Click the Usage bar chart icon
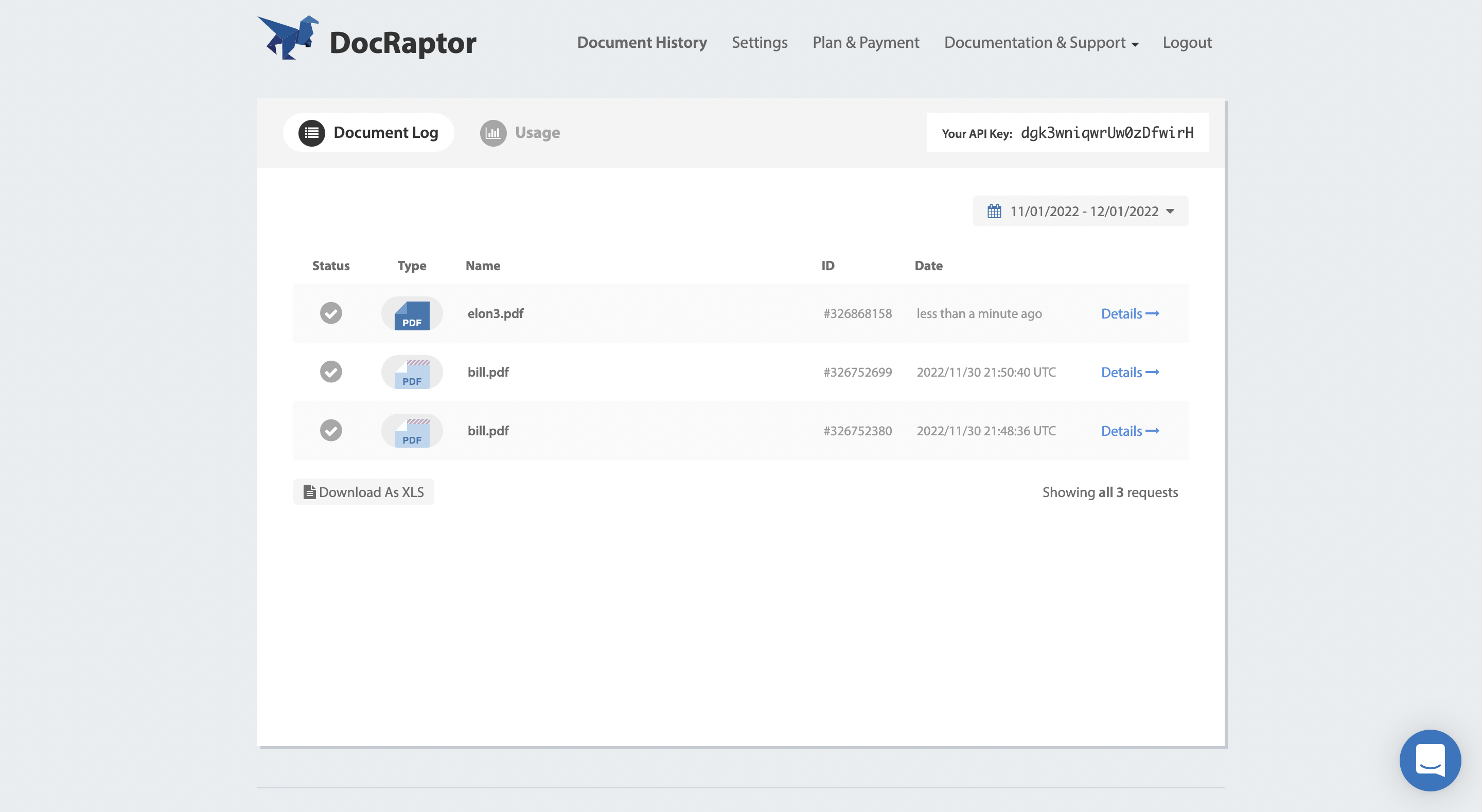The width and height of the screenshot is (1482, 812). point(493,132)
